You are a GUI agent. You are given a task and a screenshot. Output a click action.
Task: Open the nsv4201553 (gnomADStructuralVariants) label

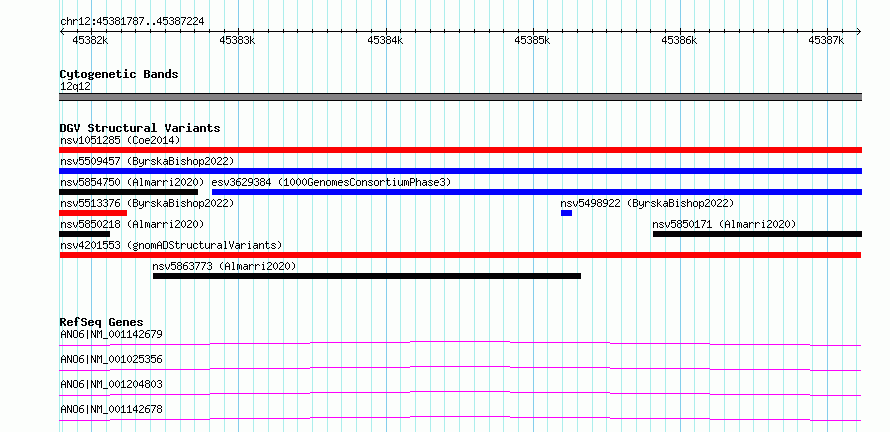[x=171, y=245]
